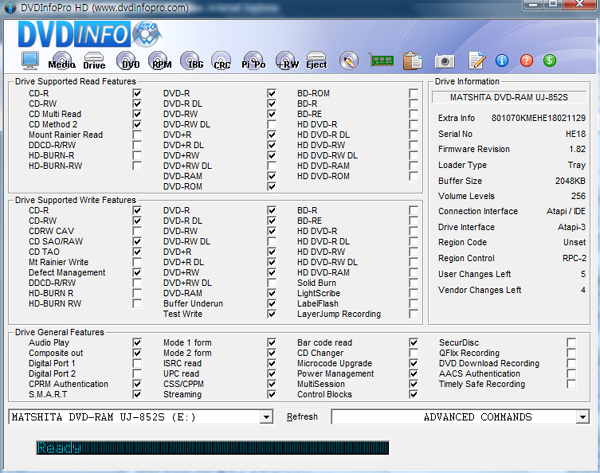Click the Loader Type value Tray
Viewport: 600px width, 473px height.
(x=577, y=165)
